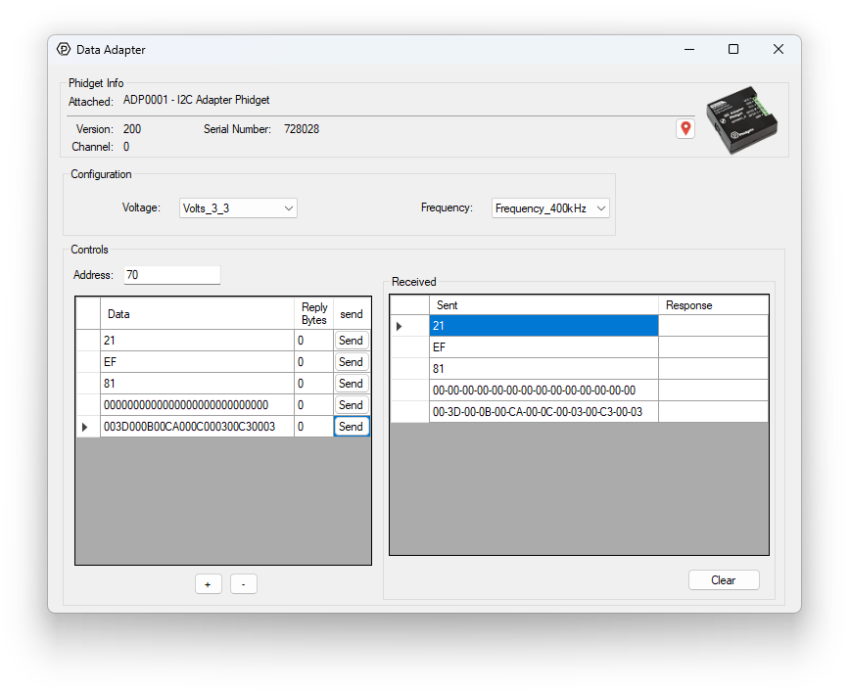Remove a data row with the - button
Viewport: 850px width, 690px height.
click(243, 583)
